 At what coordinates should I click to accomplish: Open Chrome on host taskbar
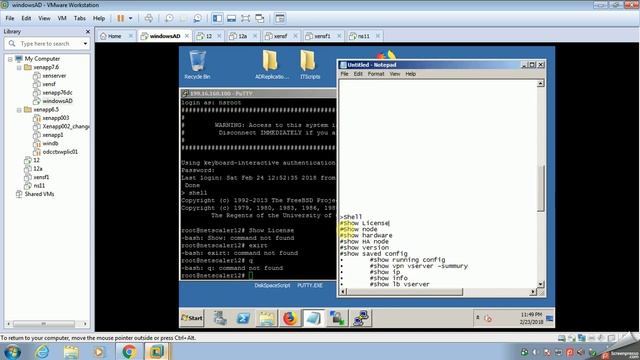(129, 351)
